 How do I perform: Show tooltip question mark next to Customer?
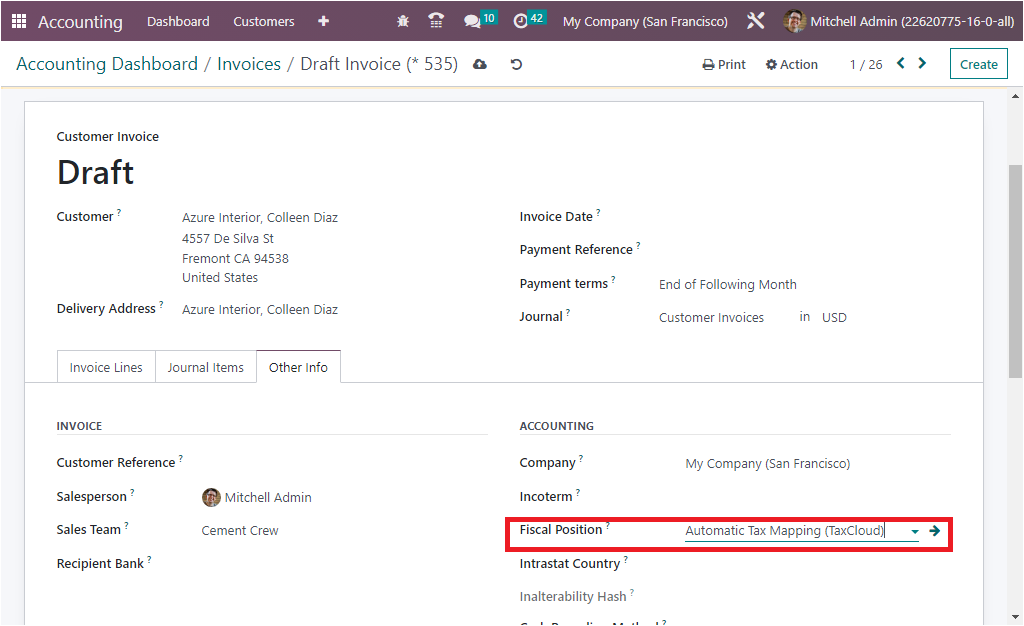point(119,212)
